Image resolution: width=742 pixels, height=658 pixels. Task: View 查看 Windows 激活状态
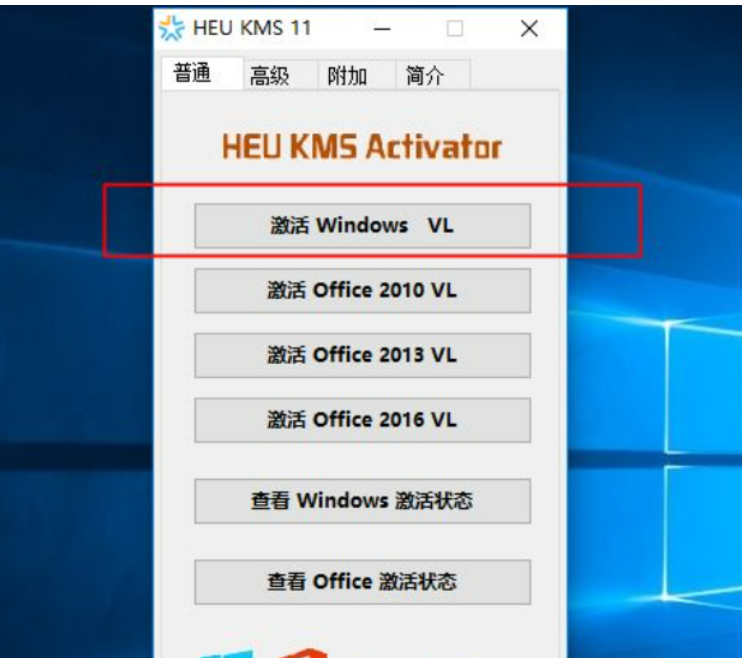(362, 501)
